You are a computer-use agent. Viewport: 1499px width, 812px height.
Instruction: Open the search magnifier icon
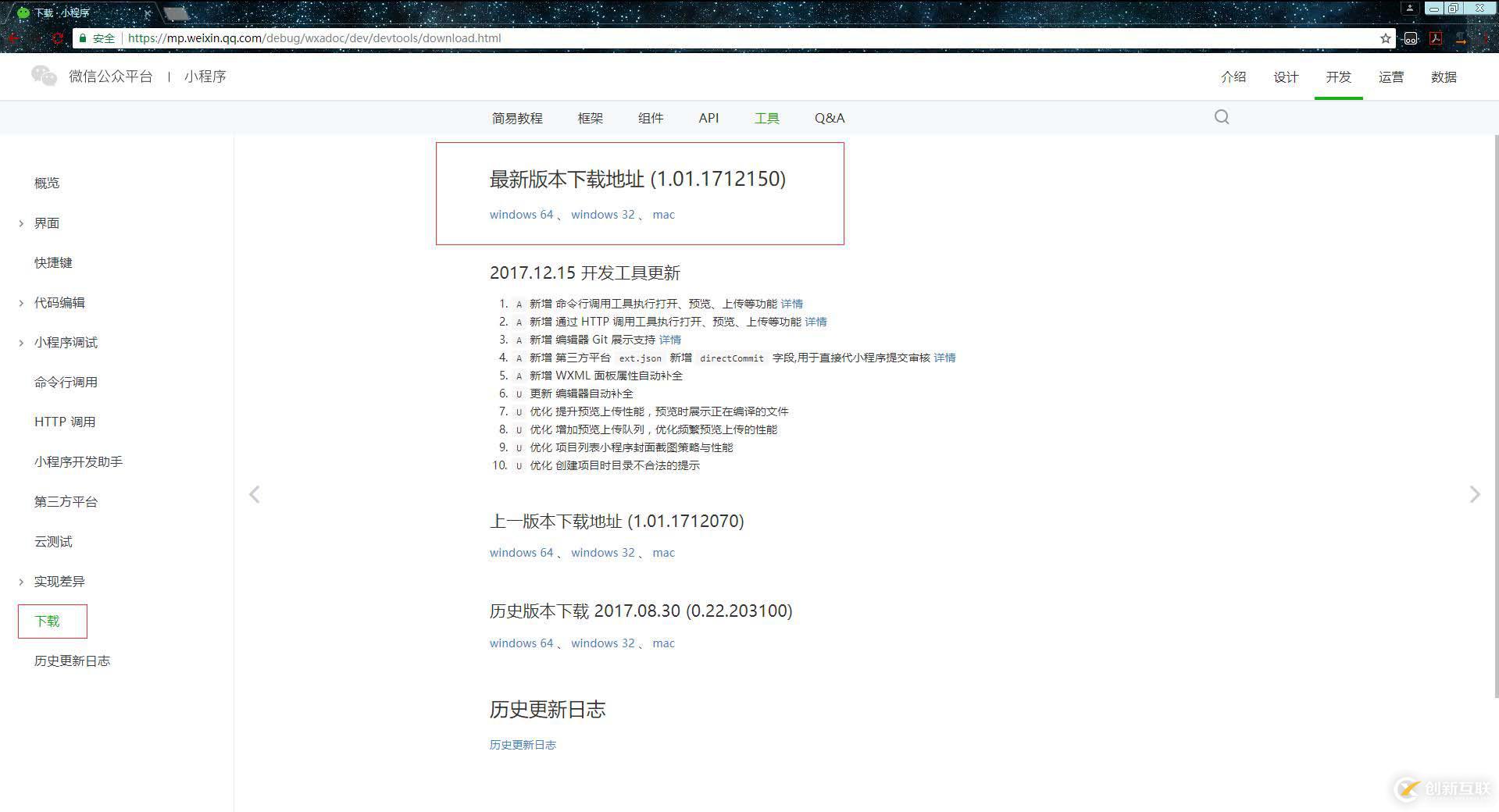click(1222, 117)
